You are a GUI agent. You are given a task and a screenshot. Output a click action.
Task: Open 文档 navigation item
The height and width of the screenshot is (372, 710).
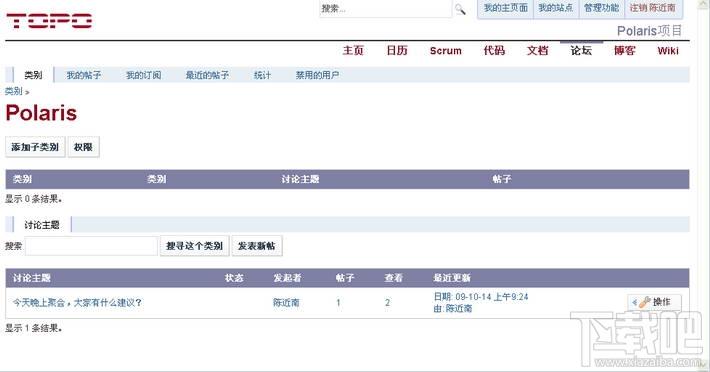point(537,50)
